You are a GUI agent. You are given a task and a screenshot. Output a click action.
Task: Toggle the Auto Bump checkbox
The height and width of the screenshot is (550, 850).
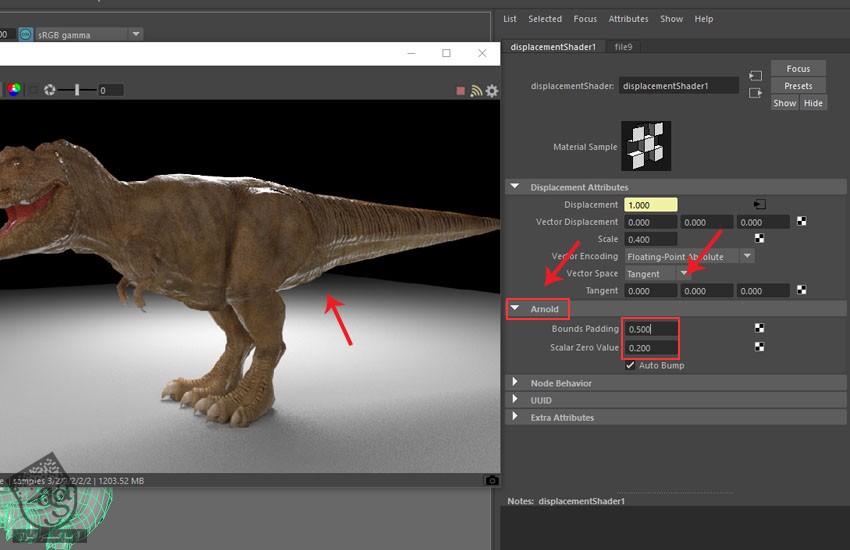click(630, 365)
